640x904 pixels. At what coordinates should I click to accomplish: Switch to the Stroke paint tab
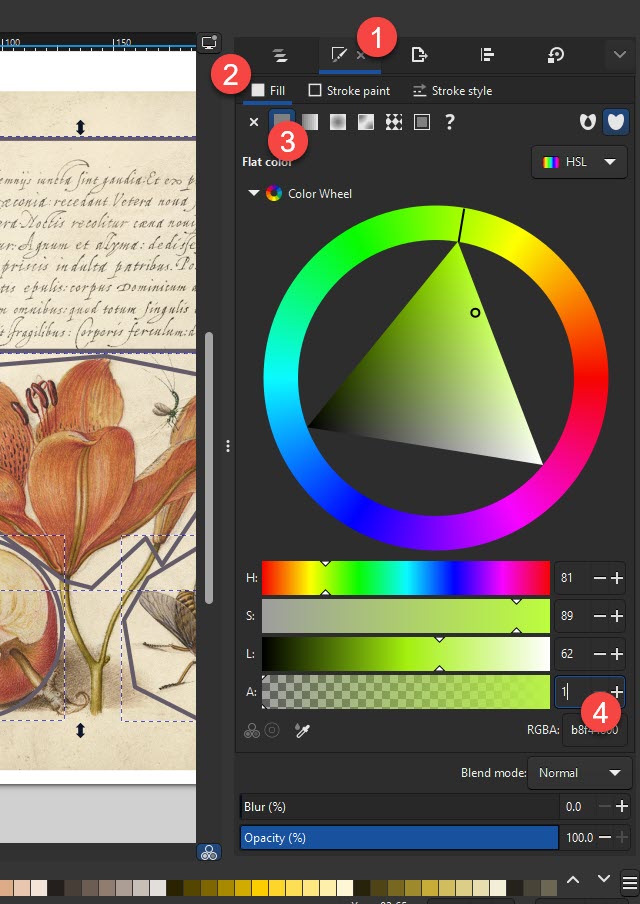[x=349, y=91]
